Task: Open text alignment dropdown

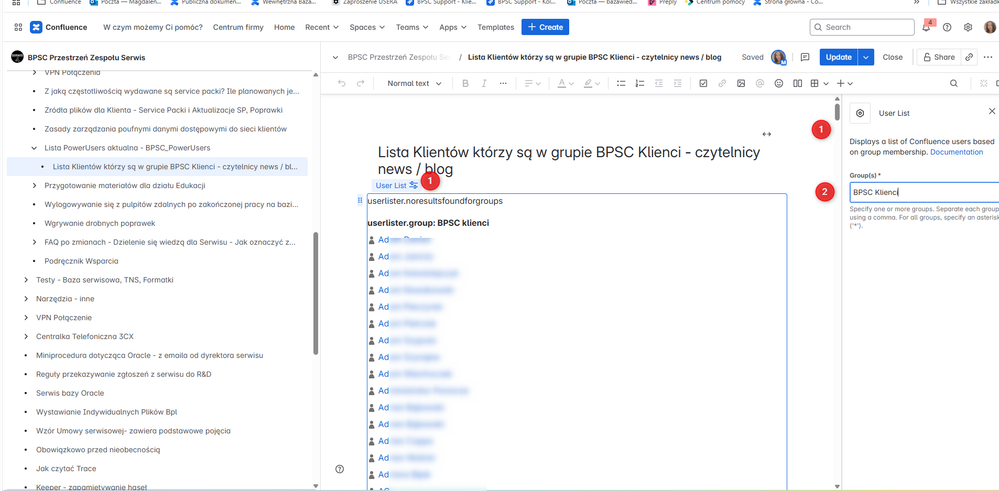Action: (533, 83)
